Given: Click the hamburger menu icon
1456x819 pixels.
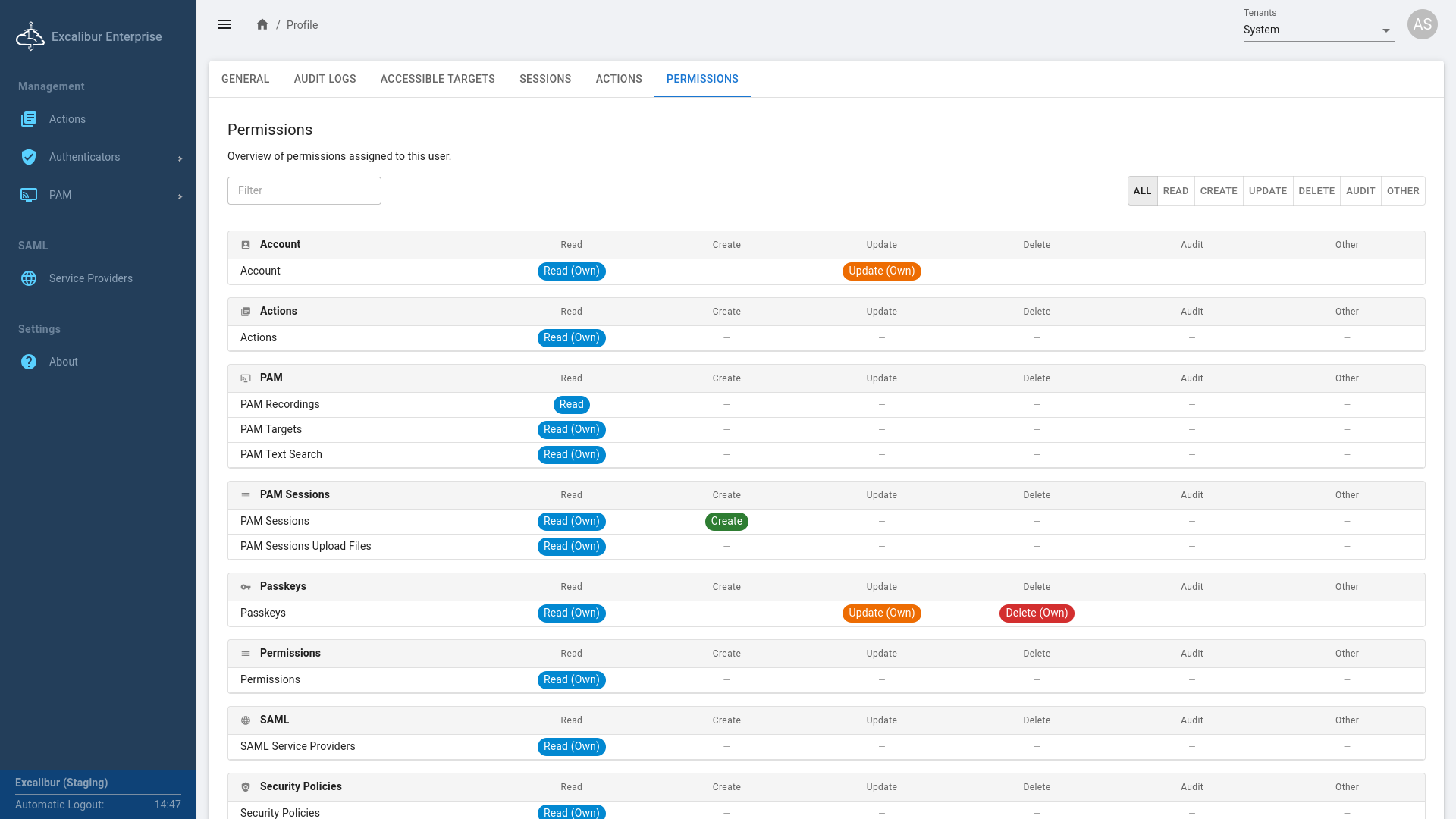Looking at the screenshot, I should [x=224, y=24].
